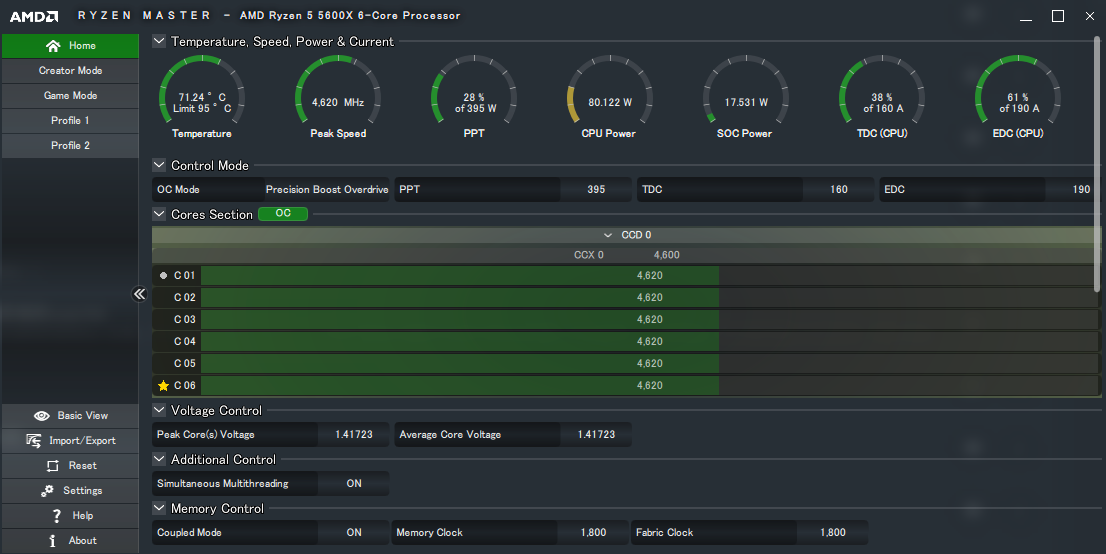This screenshot has width=1106, height=554.
Task: Click the Basic View eye icon
Action: (42, 416)
